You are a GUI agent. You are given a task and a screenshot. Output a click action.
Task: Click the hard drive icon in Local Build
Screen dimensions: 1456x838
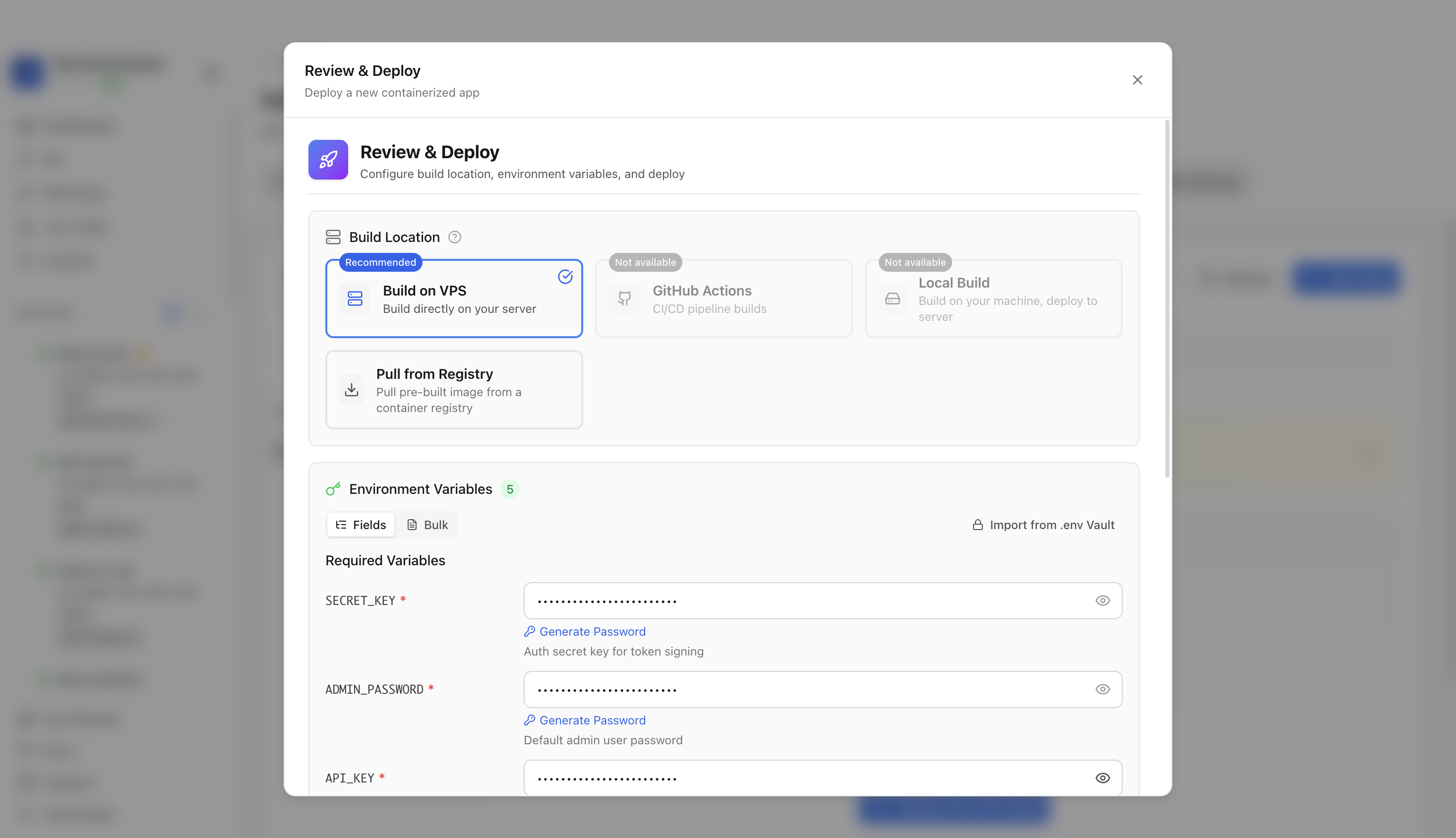tap(893, 299)
